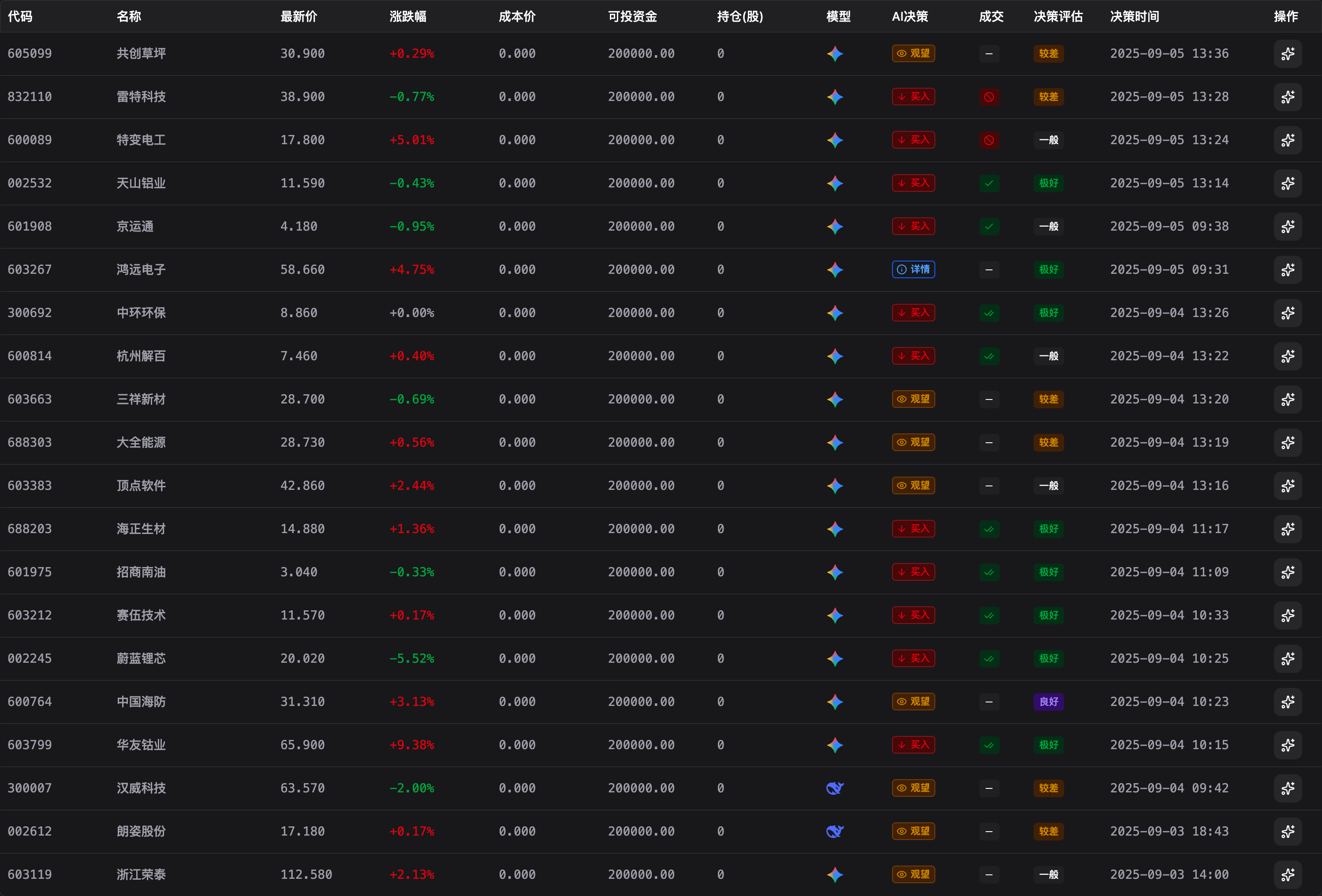
Task: Click the 观望 badge for 中国海防
Action: 913,702
